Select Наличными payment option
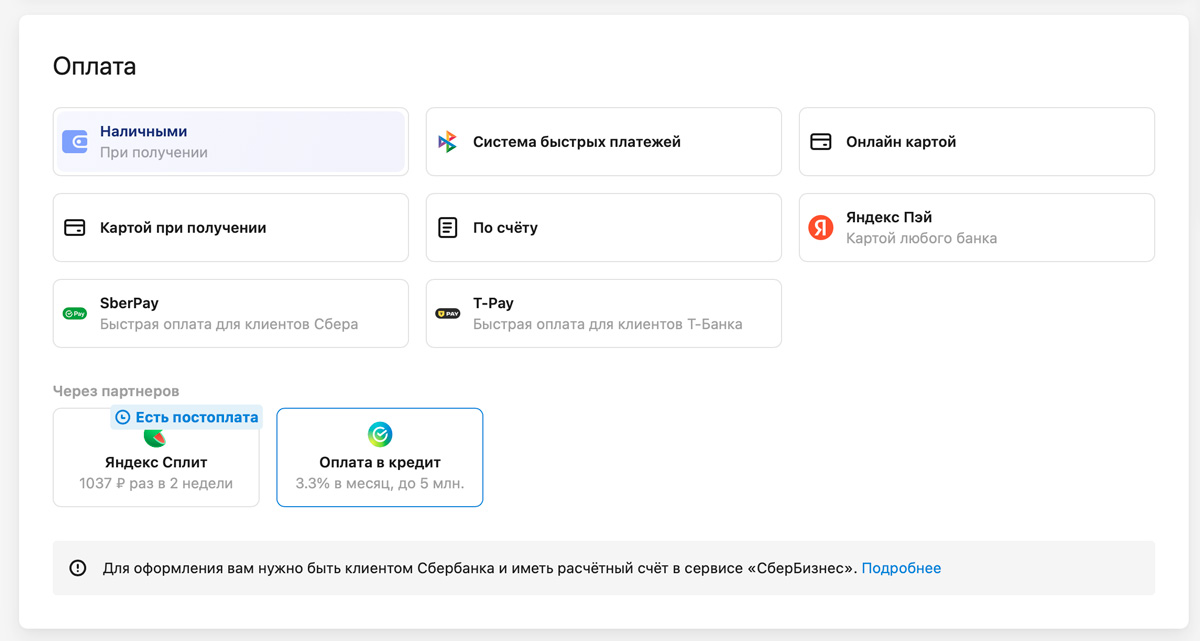The image size is (1200, 641). 231,142
